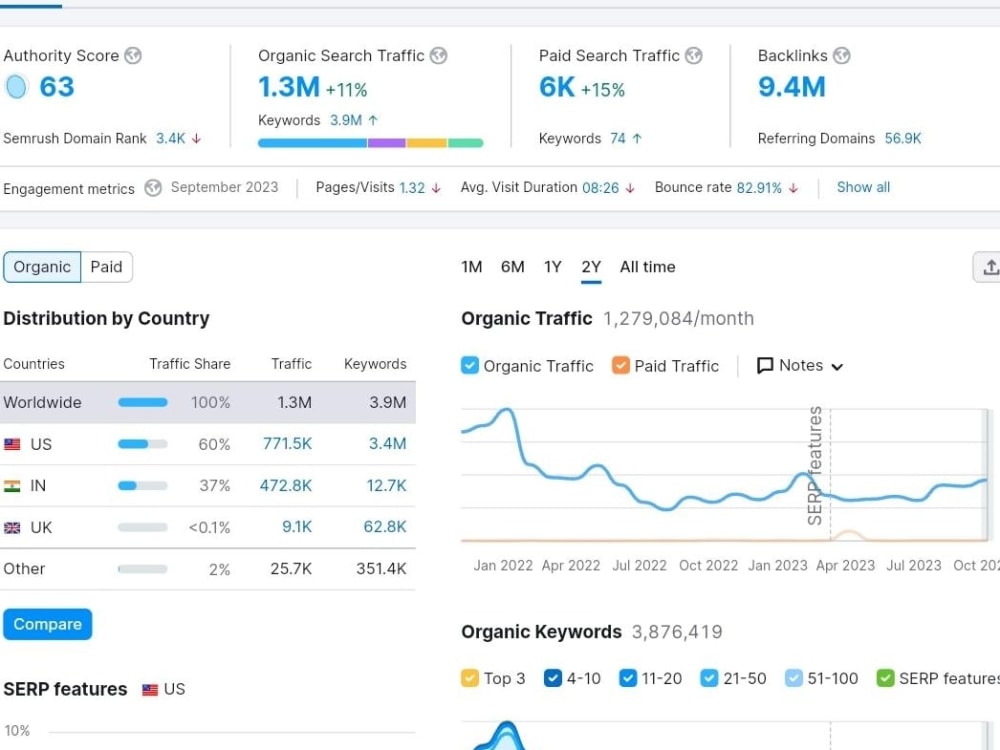Screen dimensions: 1000x750
Task: Switch to the Organic tab
Action: pos(42,267)
